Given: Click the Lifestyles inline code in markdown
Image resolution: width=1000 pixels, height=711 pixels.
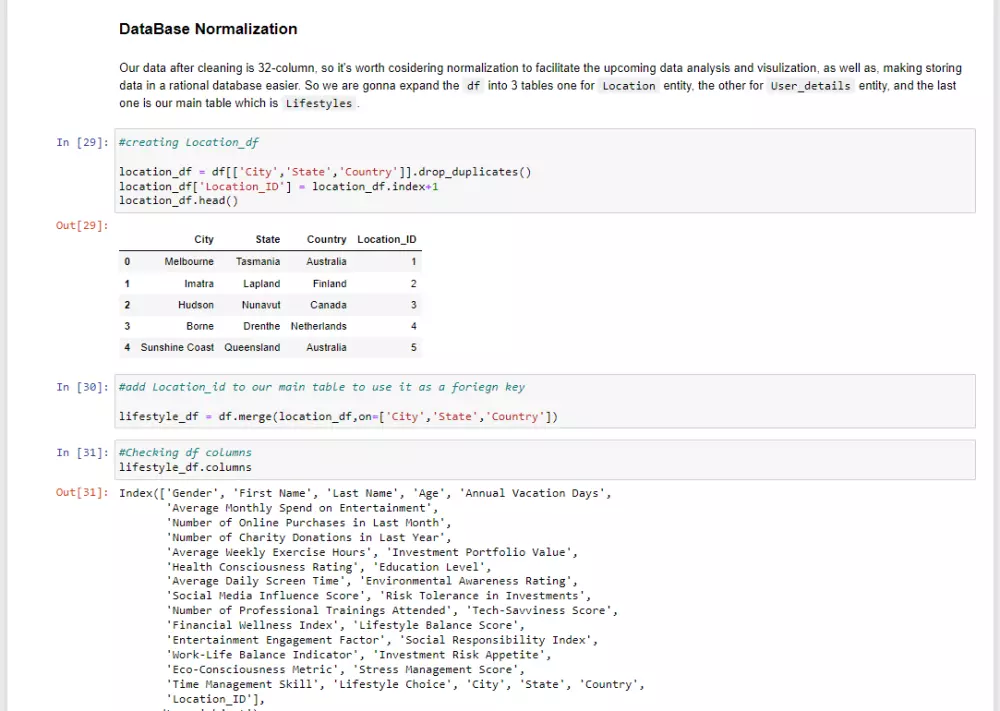Looking at the screenshot, I should point(318,103).
